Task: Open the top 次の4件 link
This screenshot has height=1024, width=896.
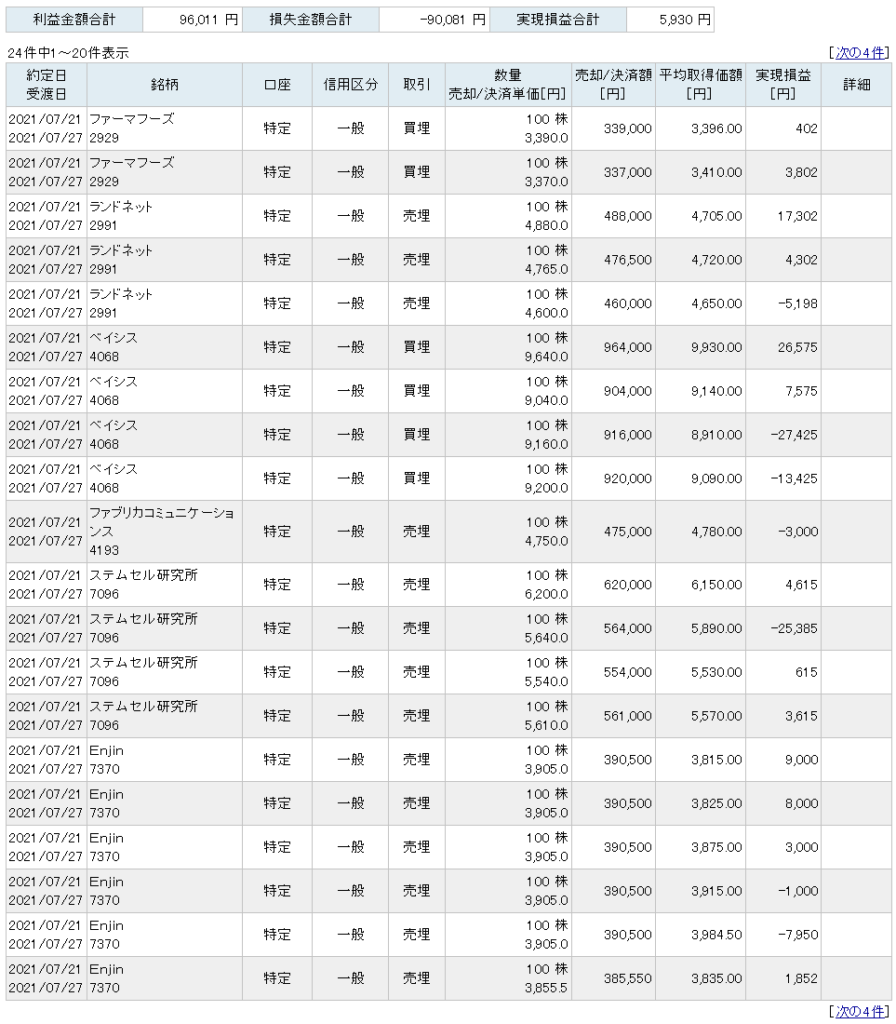Action: (861, 53)
